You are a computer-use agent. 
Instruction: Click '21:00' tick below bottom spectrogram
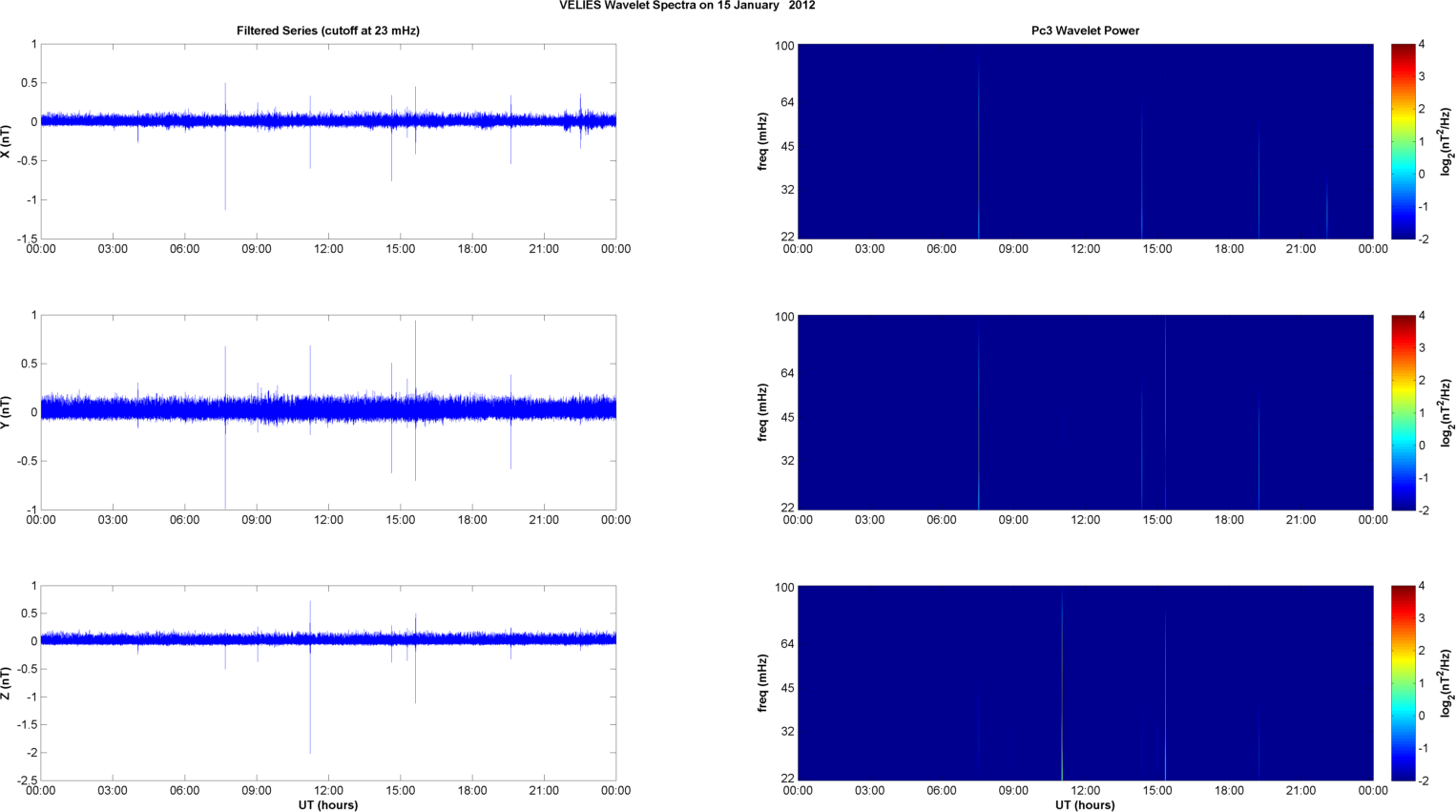pos(1300,790)
